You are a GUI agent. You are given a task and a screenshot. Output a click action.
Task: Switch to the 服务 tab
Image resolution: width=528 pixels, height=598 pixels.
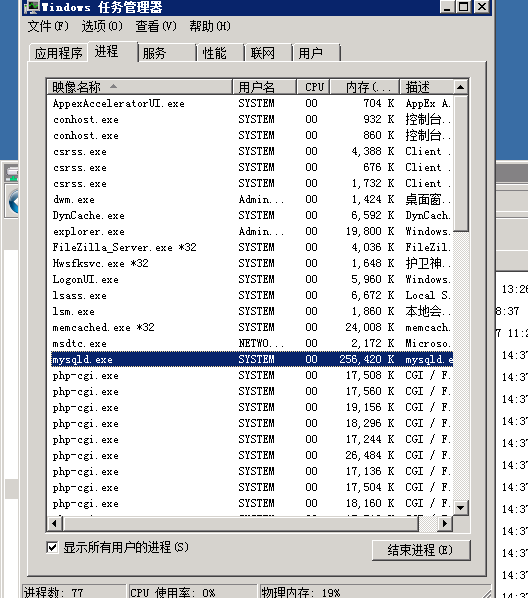click(x=167, y=53)
